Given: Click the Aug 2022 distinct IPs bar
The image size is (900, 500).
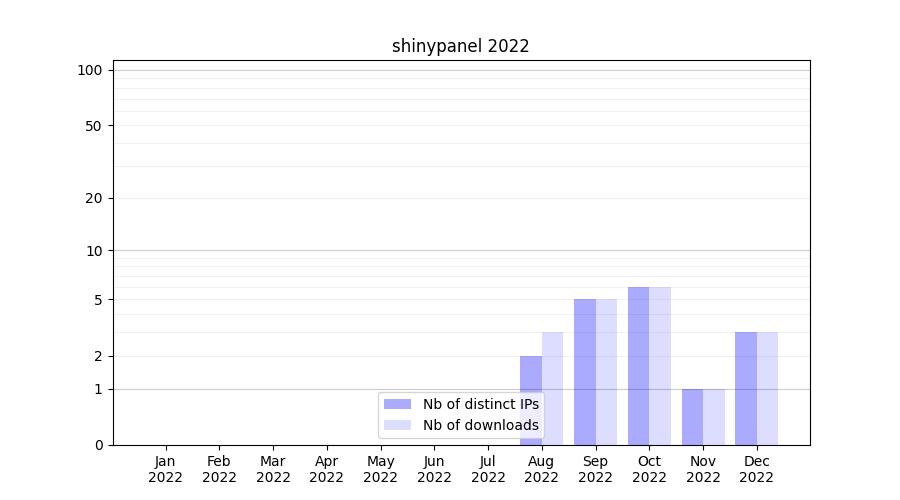Looking at the screenshot, I should tap(531, 400).
